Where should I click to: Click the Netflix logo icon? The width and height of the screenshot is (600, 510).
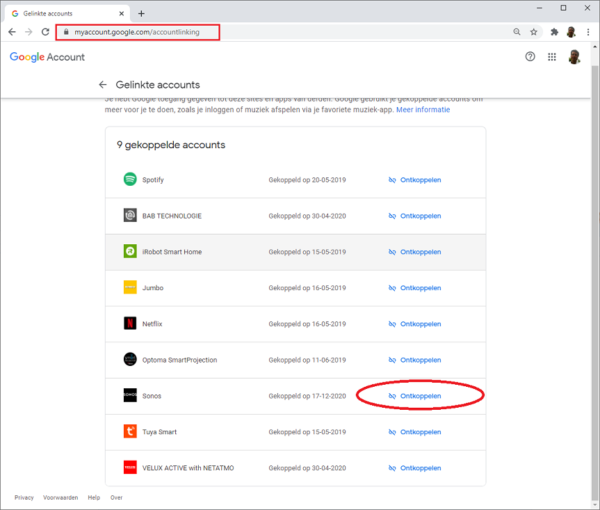click(x=130, y=323)
